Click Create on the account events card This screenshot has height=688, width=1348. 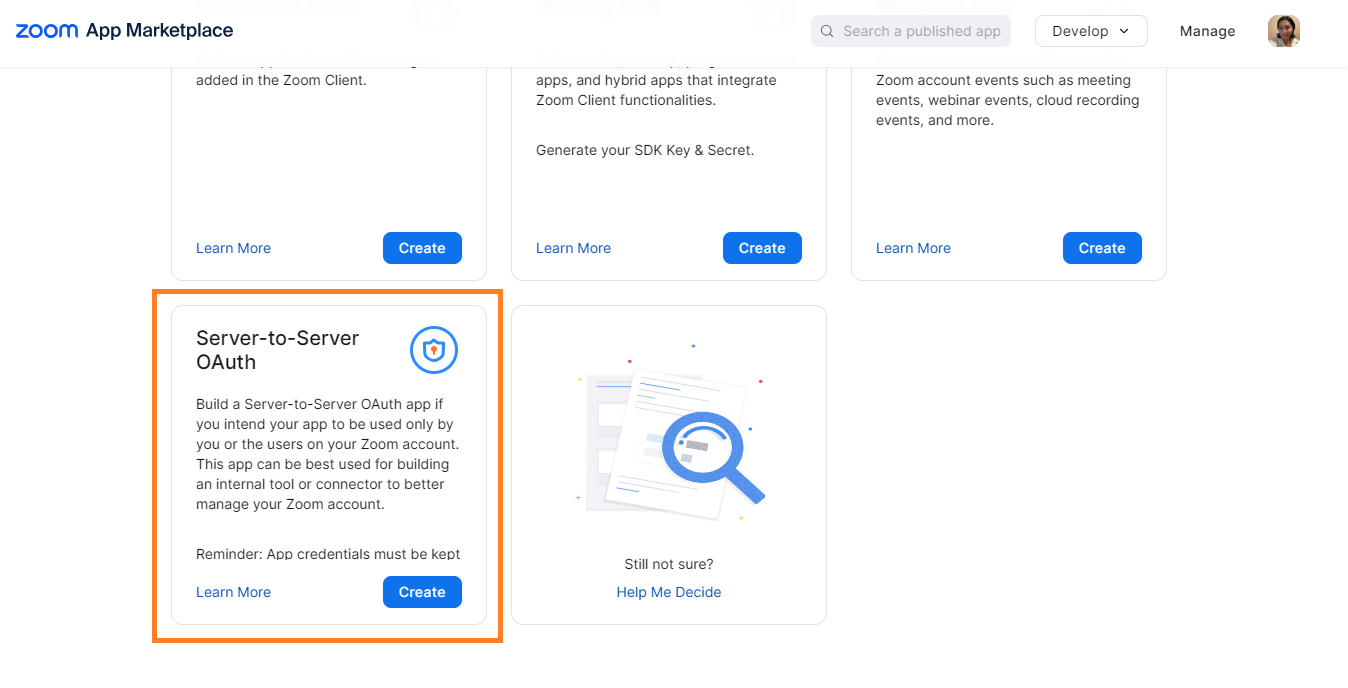point(1102,248)
